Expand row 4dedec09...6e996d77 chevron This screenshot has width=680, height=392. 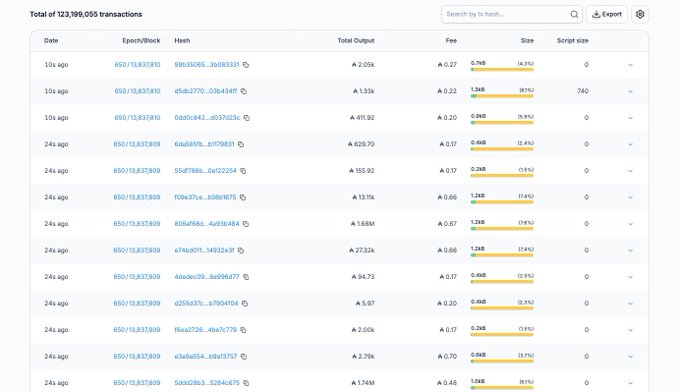631,277
